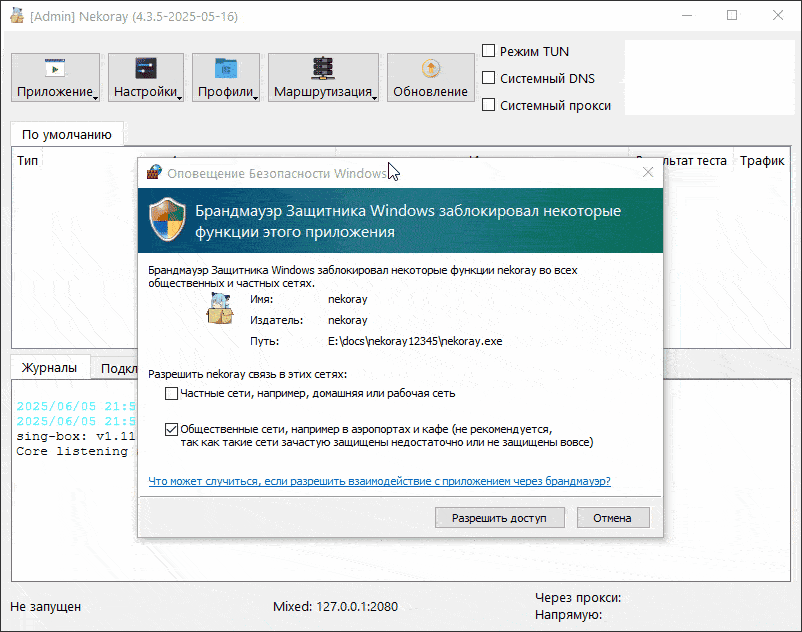
Task: Click the Windows firewall shield icon
Action: pos(166,220)
